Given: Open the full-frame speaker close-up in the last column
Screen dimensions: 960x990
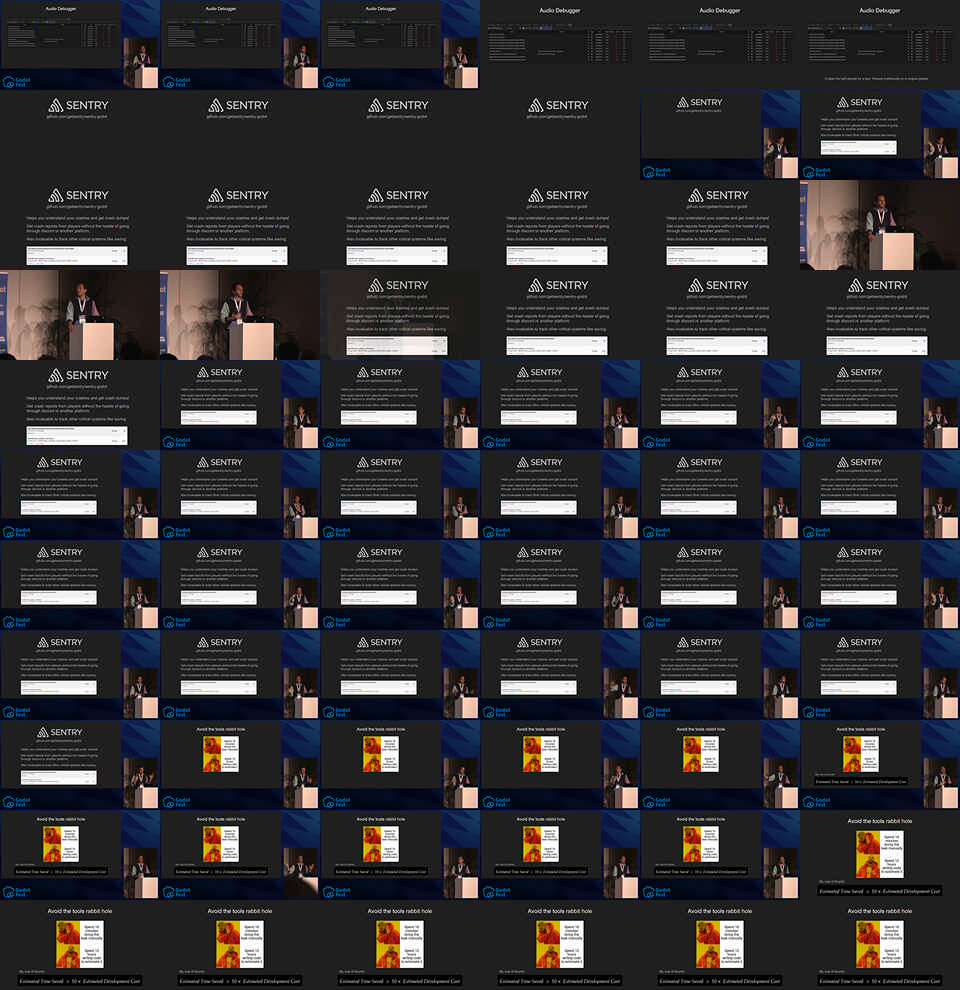Looking at the screenshot, I should click(880, 225).
